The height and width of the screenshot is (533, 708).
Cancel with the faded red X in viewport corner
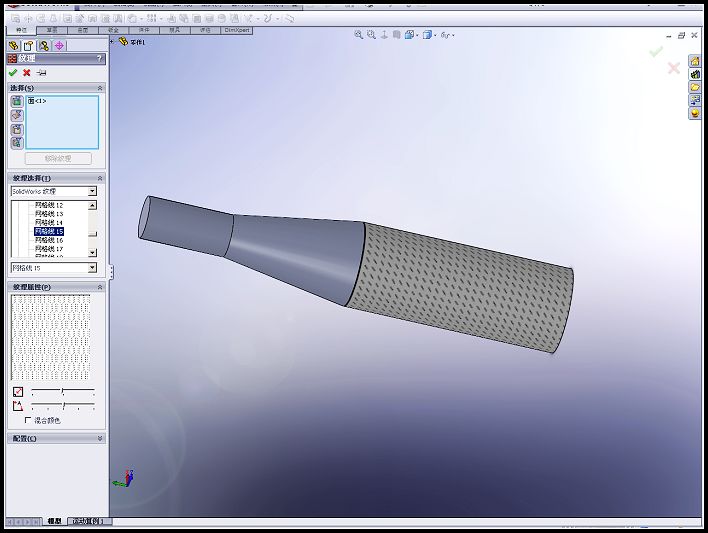[674, 68]
